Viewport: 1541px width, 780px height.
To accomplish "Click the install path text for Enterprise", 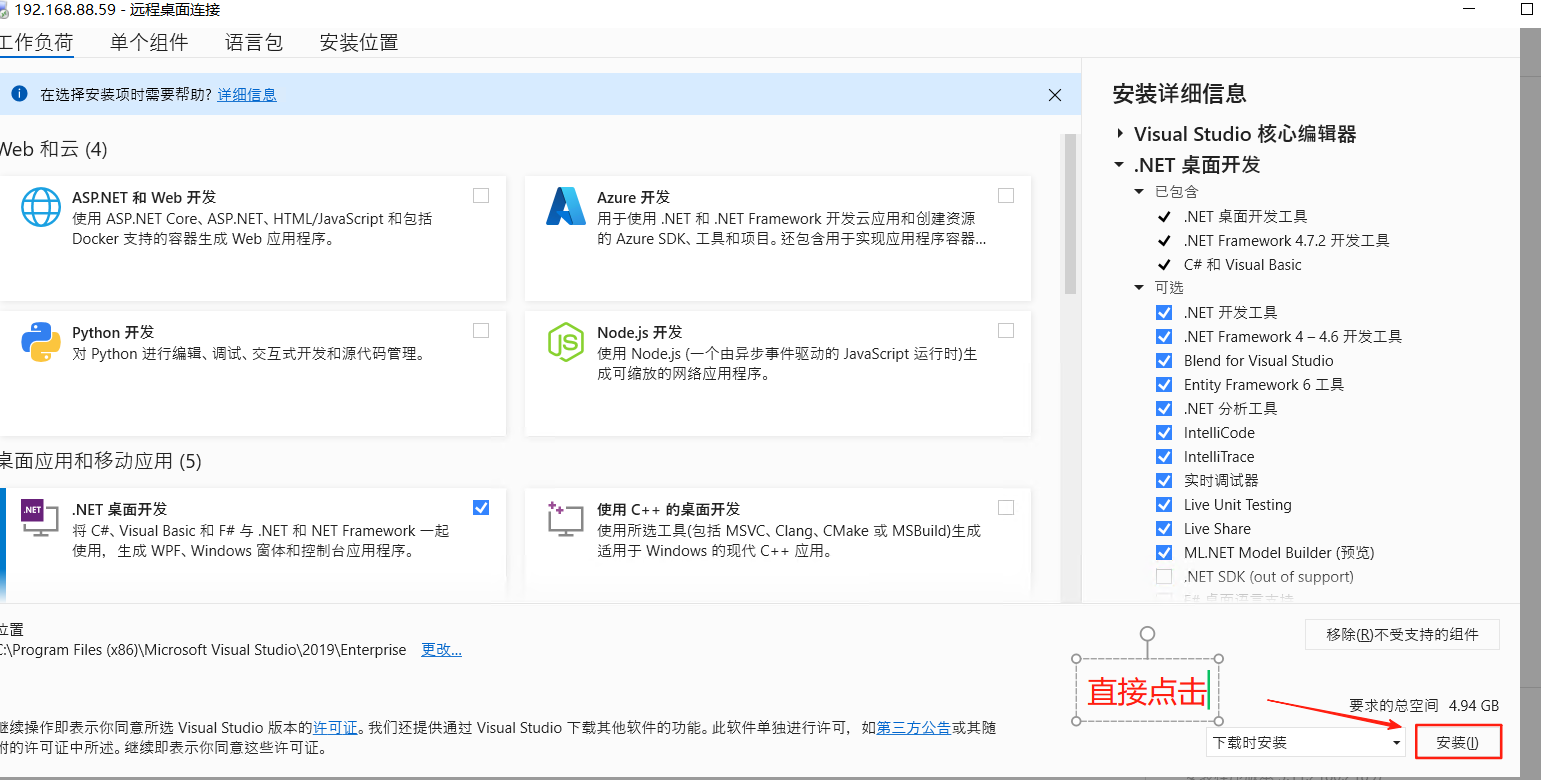I will click(203, 650).
